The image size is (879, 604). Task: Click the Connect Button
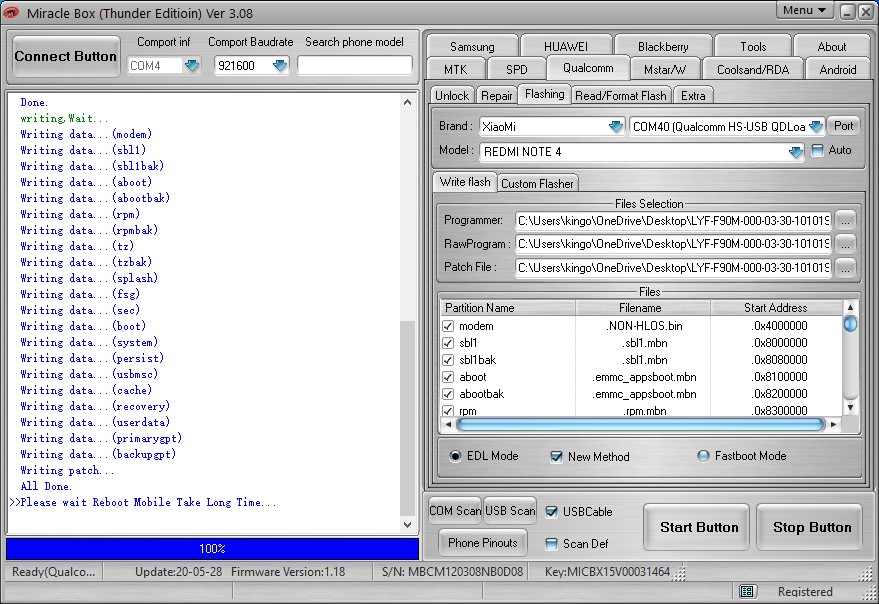point(66,56)
